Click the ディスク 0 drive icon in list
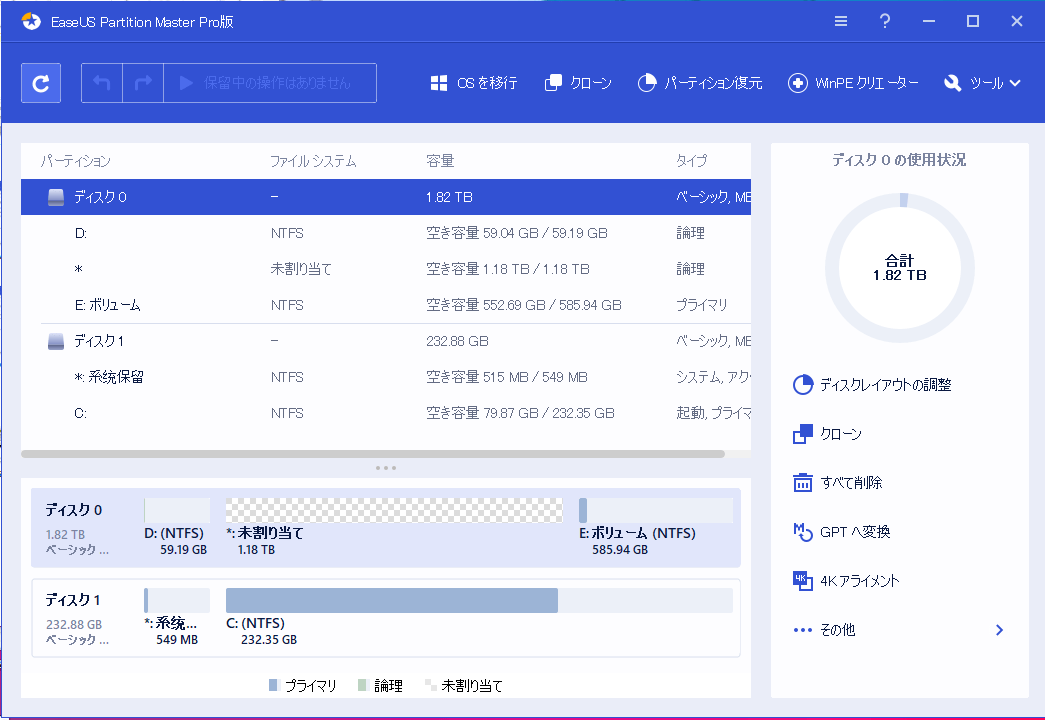The width and height of the screenshot is (1045, 720). click(56, 197)
